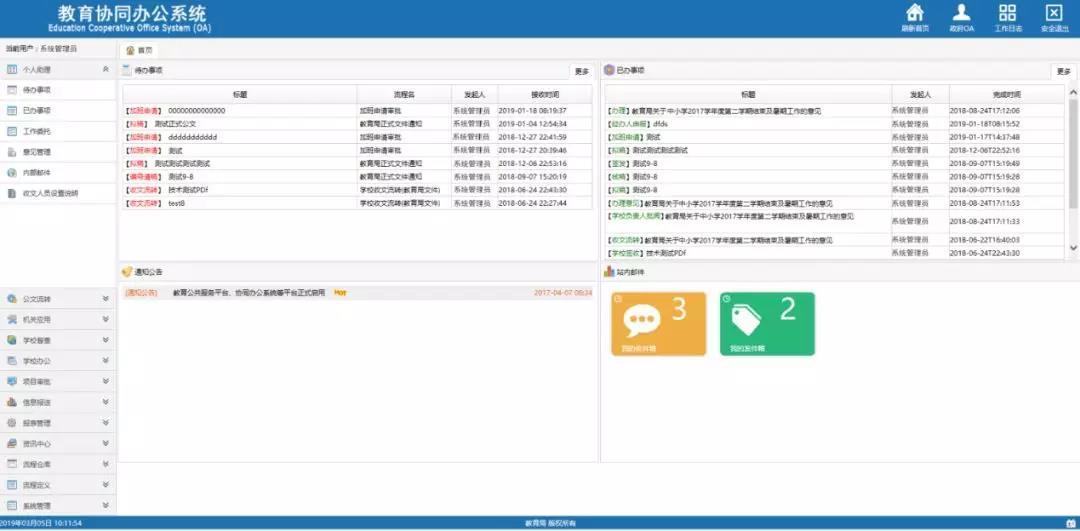Viewport: 1080px width, 531px height.
Task: Click the 接收时间 column header
Action: tap(545, 94)
